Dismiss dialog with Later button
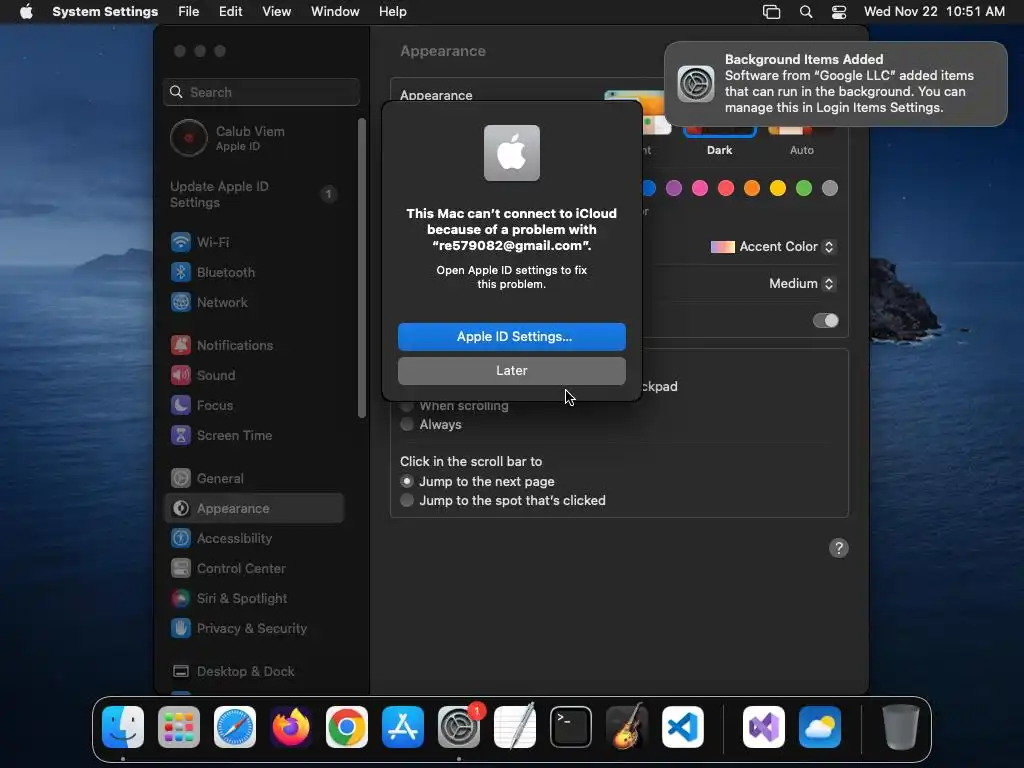 512,371
